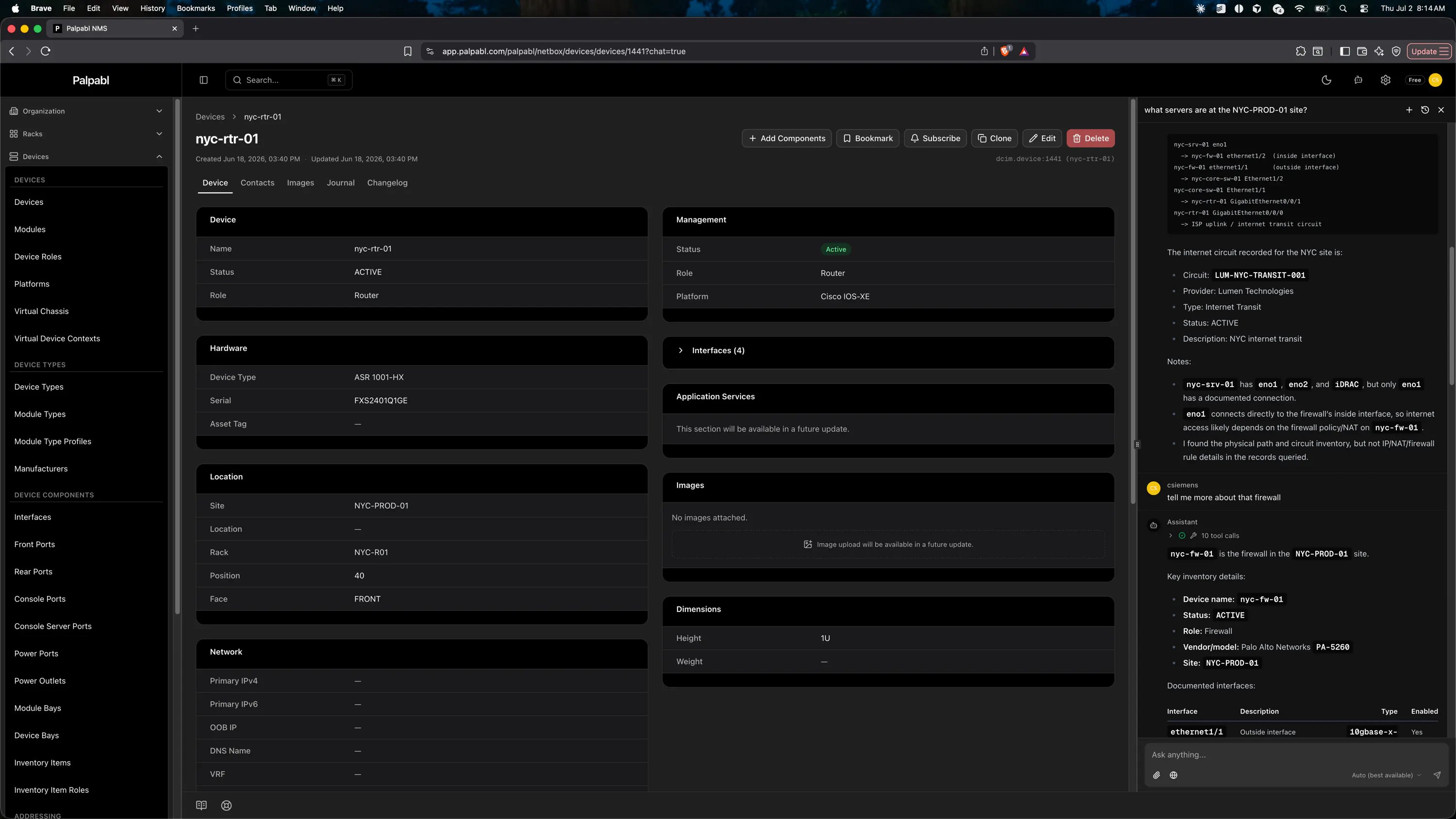Viewport: 1456px width, 819px height.
Task: Expand the Organization section
Action: click(x=86, y=111)
